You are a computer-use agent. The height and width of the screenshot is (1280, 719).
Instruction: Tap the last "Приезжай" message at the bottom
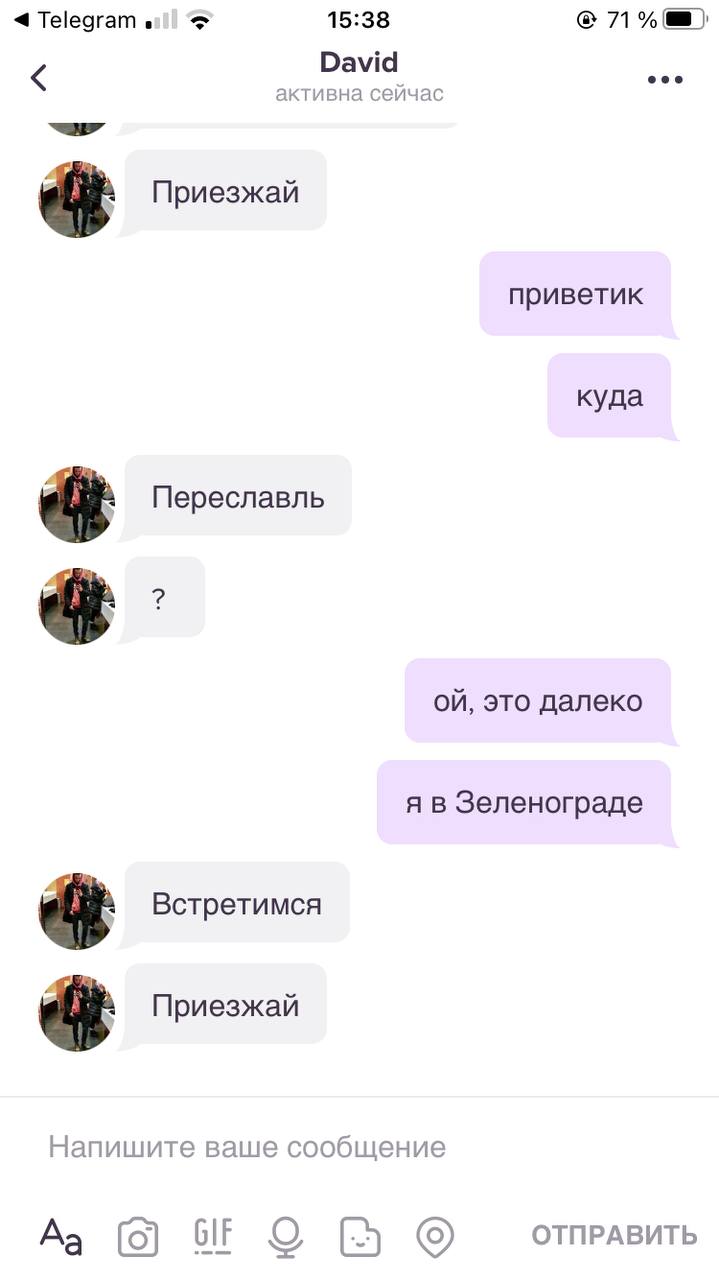coord(226,1005)
